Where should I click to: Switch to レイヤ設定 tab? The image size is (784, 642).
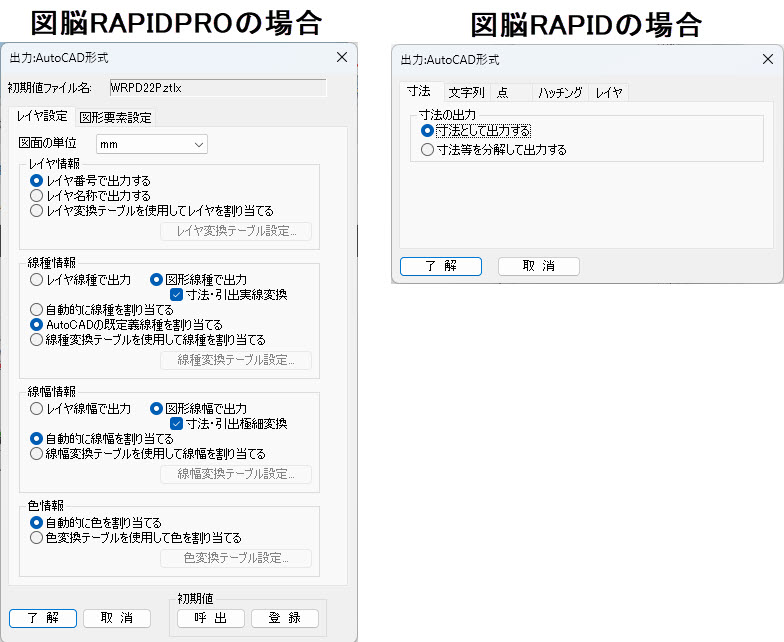coord(42,116)
